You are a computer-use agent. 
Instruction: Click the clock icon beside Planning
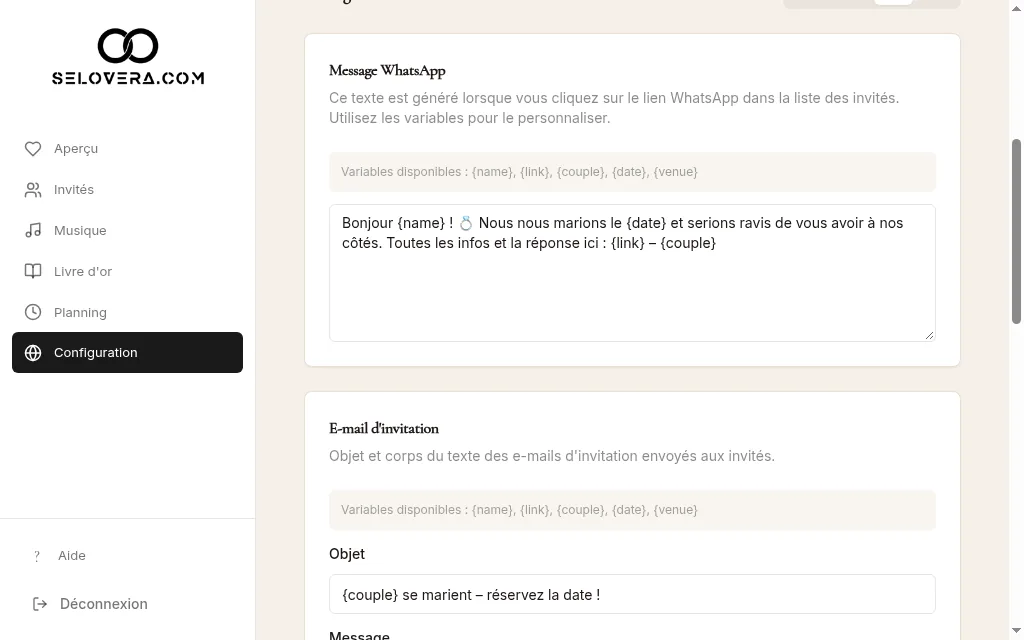point(33,312)
